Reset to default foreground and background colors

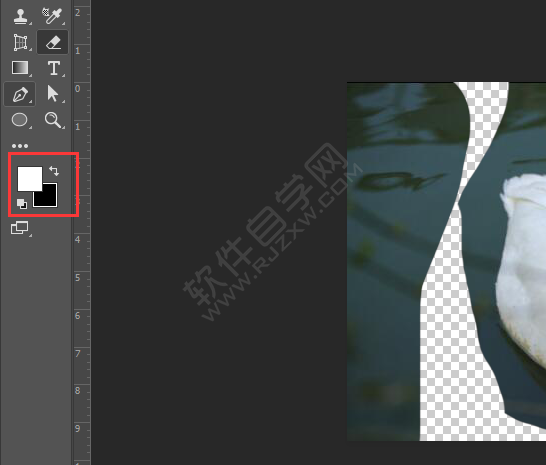tap(22, 204)
